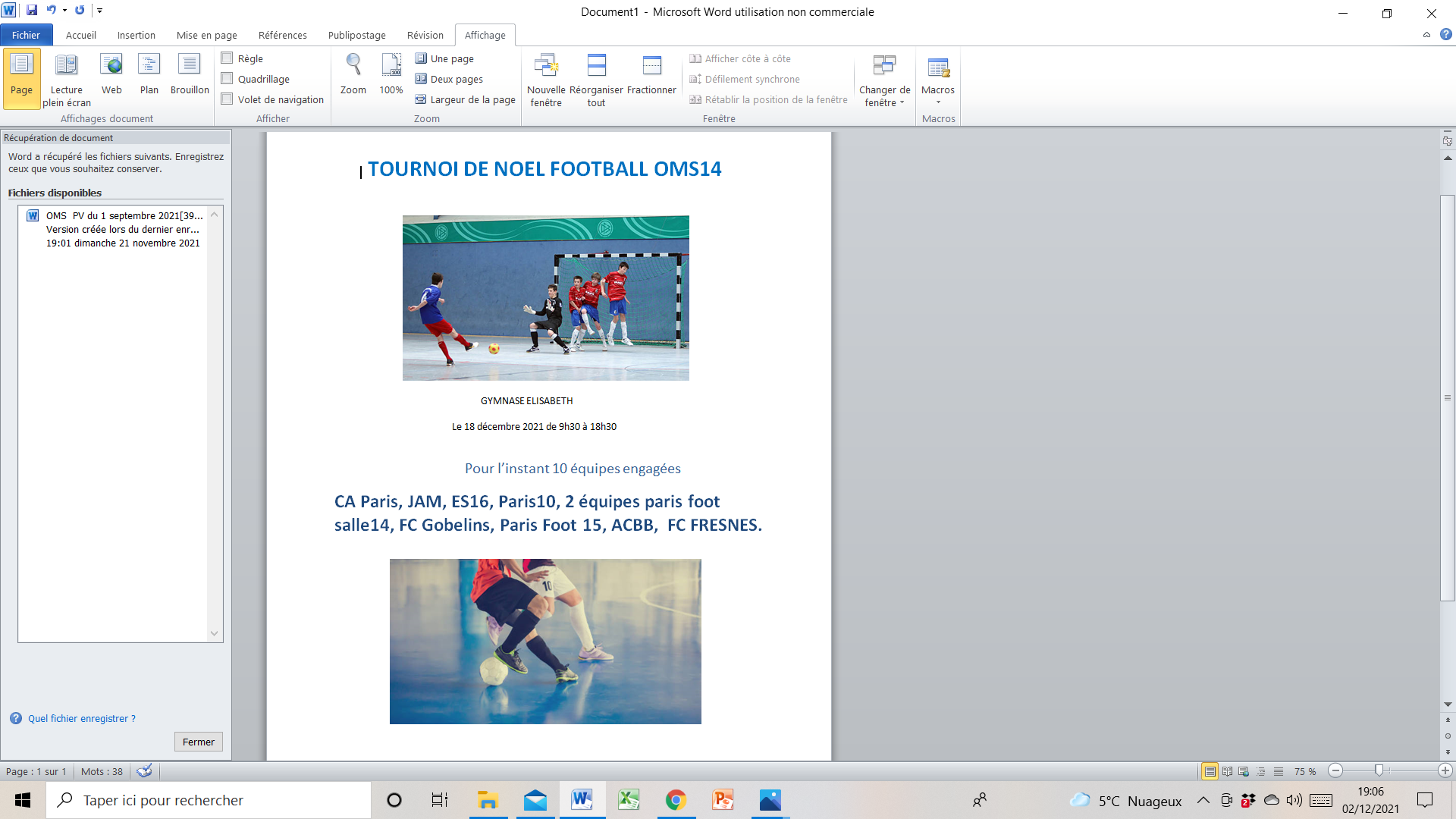Click Réorganiser tout windows icon
Screen dimensions: 1456x819
[596, 66]
